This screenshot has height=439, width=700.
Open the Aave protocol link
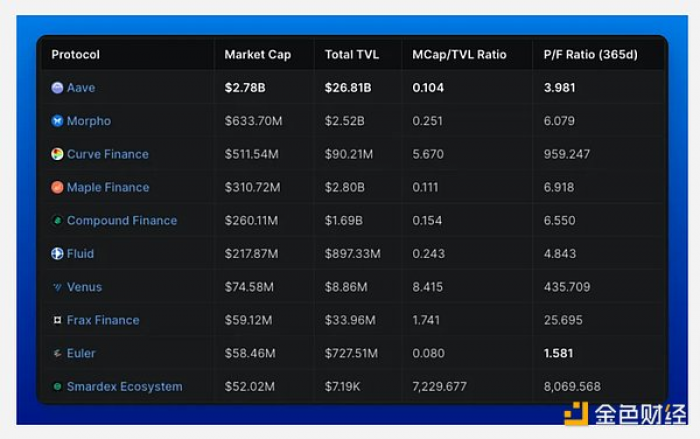coord(81,88)
